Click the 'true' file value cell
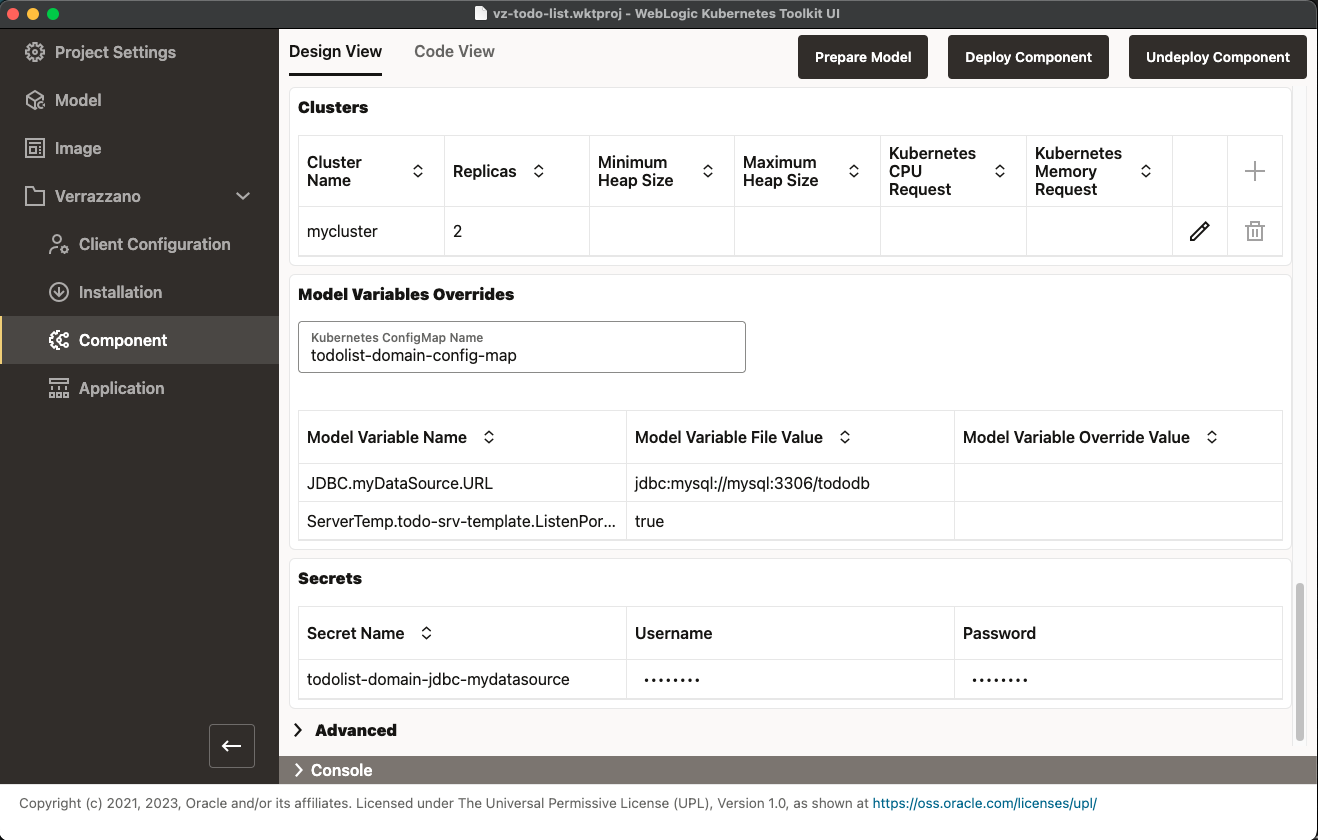Viewport: 1318px width, 840px height. click(790, 521)
